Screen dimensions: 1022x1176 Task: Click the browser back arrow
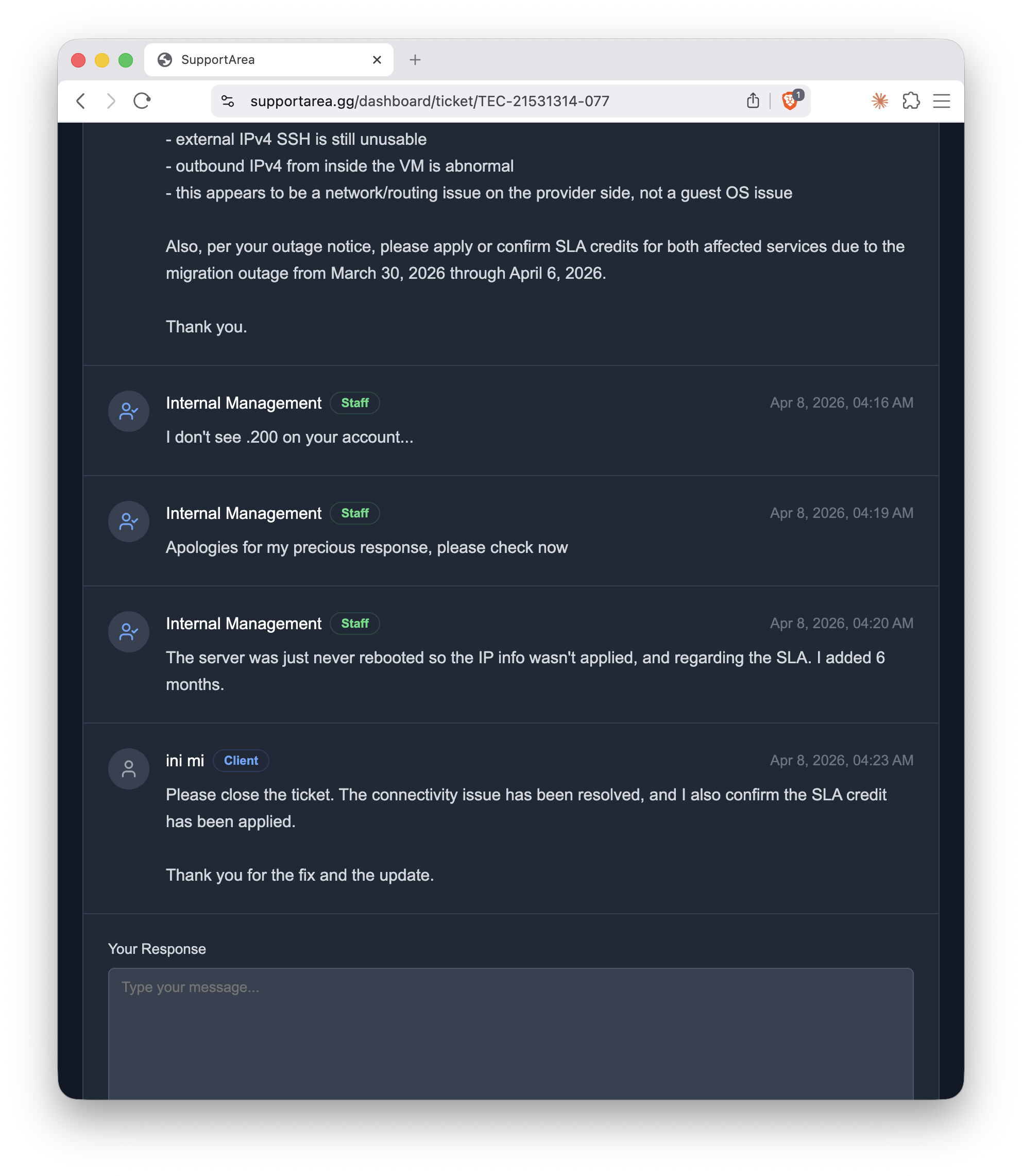tap(81, 101)
